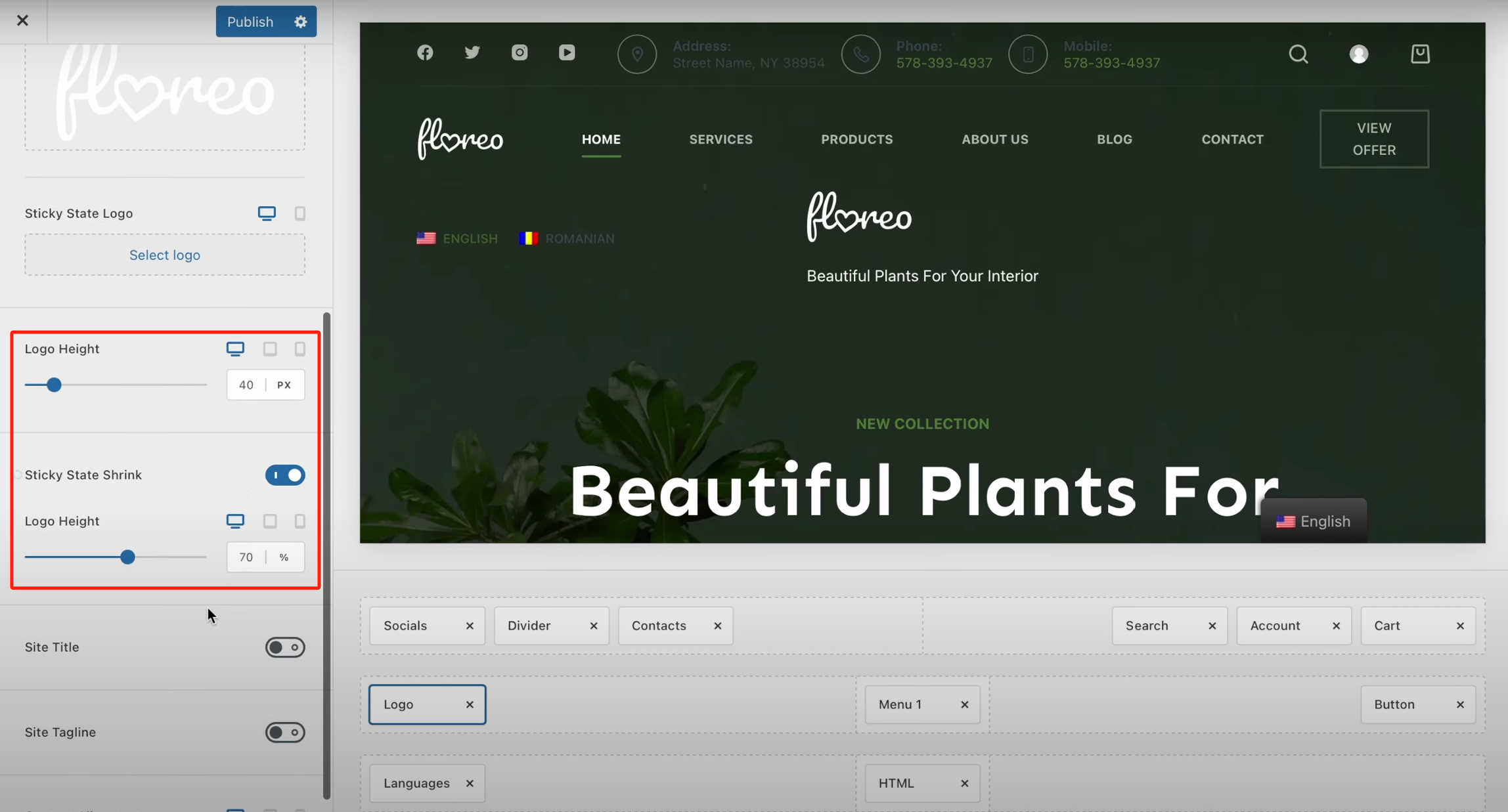Screen dimensions: 1508x812
Task: Open the search magnifier icon
Action: 1298,54
